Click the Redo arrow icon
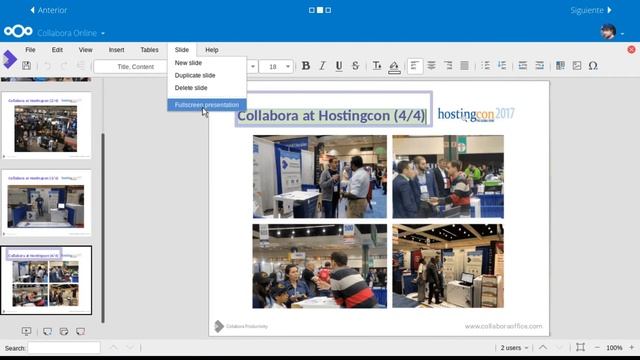 [x=64, y=66]
